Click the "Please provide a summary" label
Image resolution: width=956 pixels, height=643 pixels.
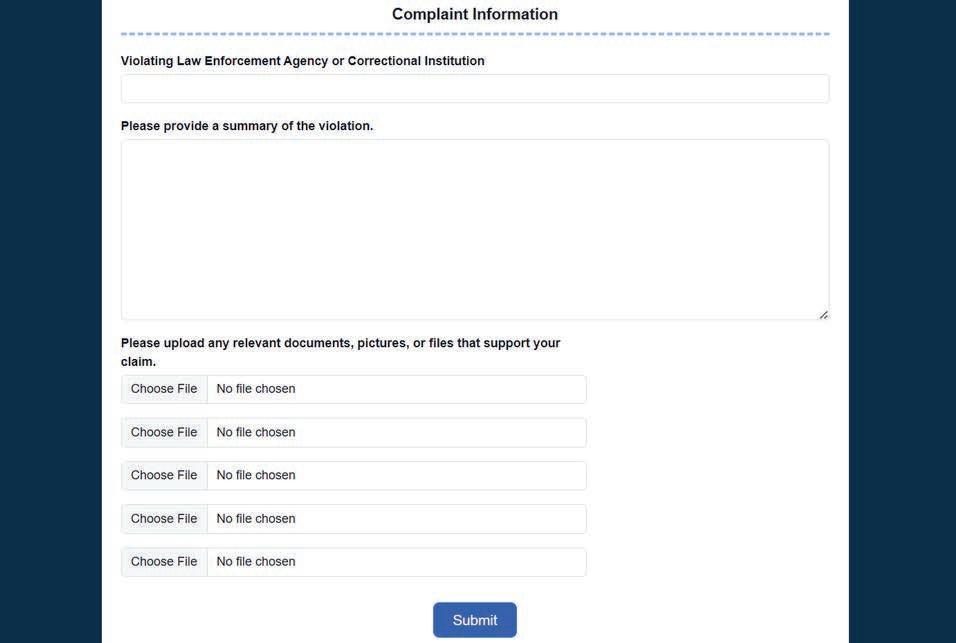246,126
